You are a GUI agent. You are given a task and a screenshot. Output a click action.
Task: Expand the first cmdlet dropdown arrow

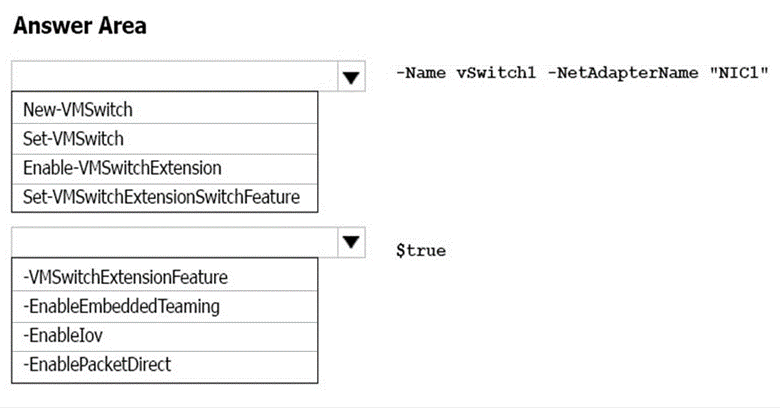(x=350, y=76)
